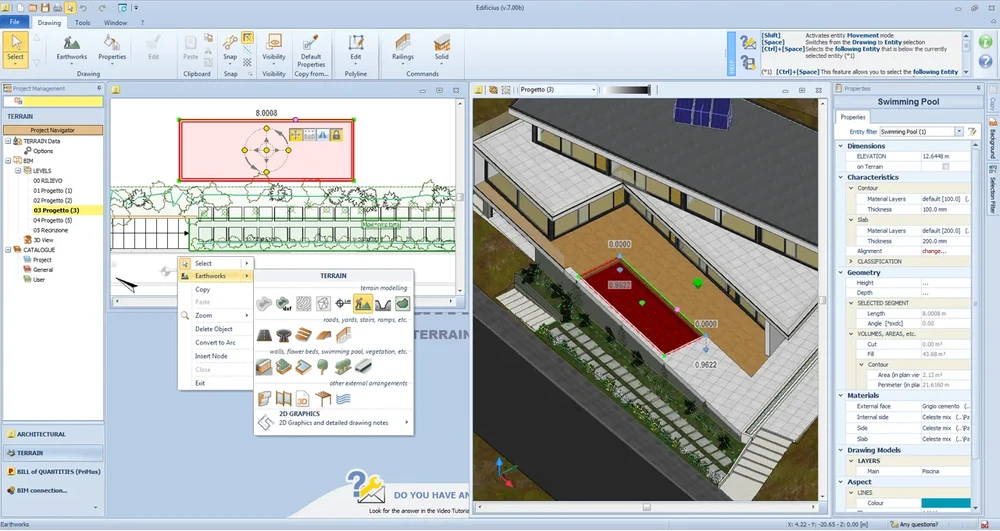Toggle the 'on Terrain' checkbox
The height and width of the screenshot is (531, 1000).
[x=945, y=166]
